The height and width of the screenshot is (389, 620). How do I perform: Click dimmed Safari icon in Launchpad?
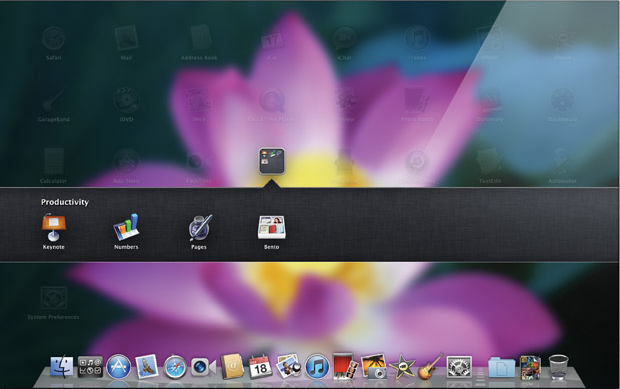click(x=53, y=38)
